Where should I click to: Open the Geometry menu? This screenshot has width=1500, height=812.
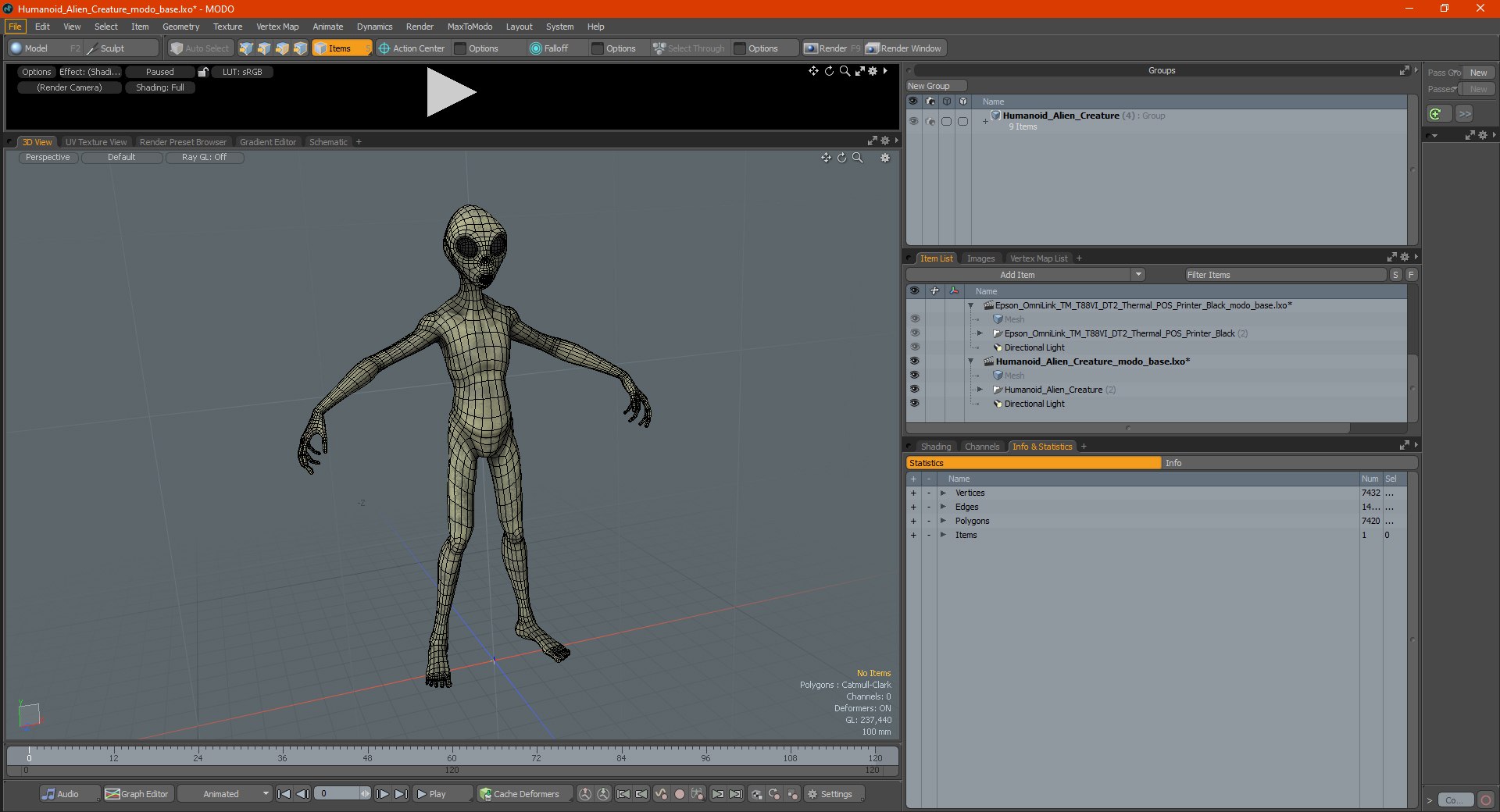(x=180, y=27)
